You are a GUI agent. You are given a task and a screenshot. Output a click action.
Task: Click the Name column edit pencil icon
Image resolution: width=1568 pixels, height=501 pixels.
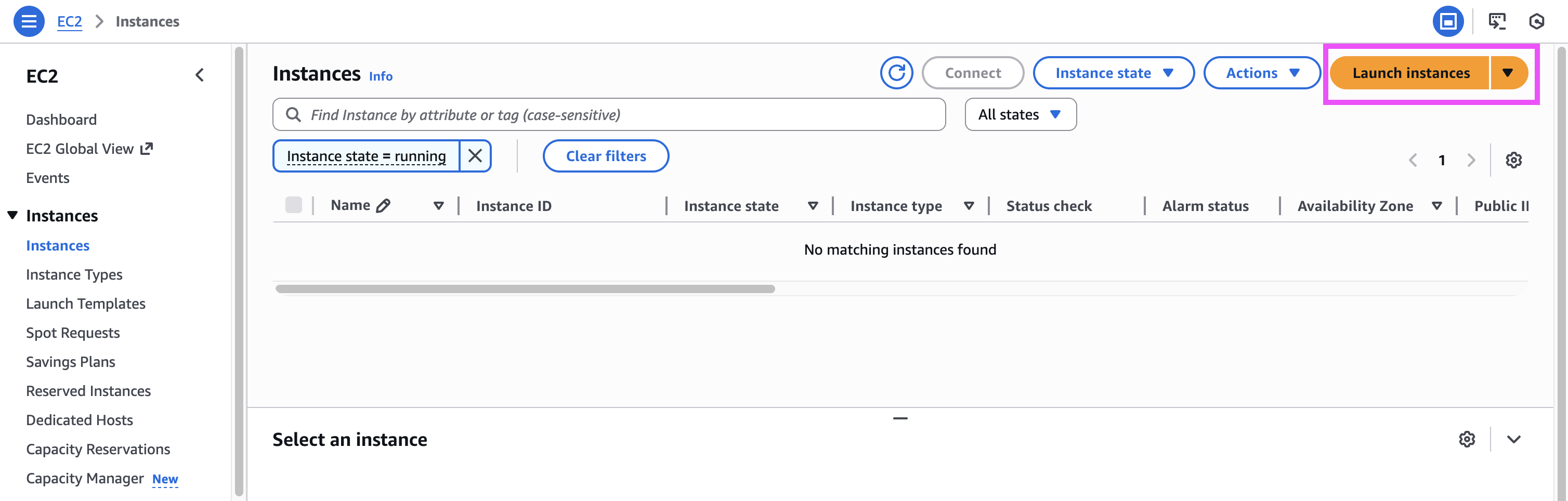[x=383, y=206]
